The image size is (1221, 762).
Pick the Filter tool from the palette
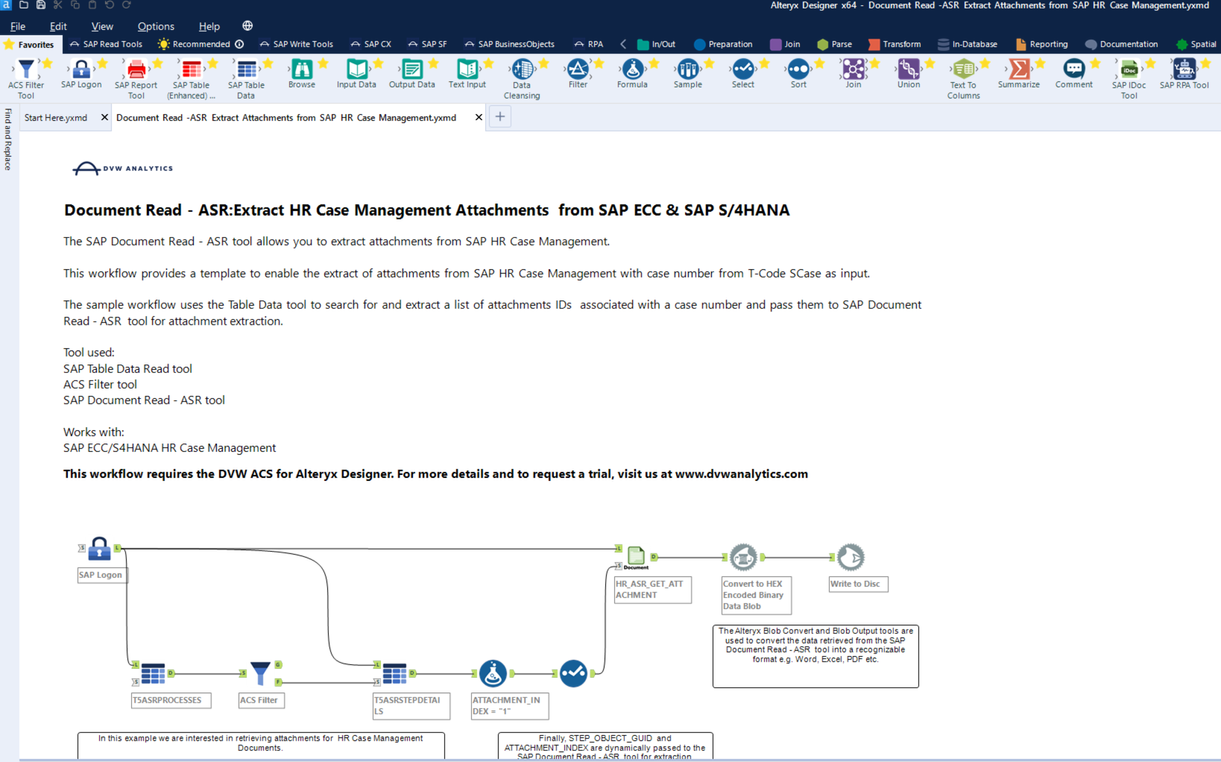(577, 69)
